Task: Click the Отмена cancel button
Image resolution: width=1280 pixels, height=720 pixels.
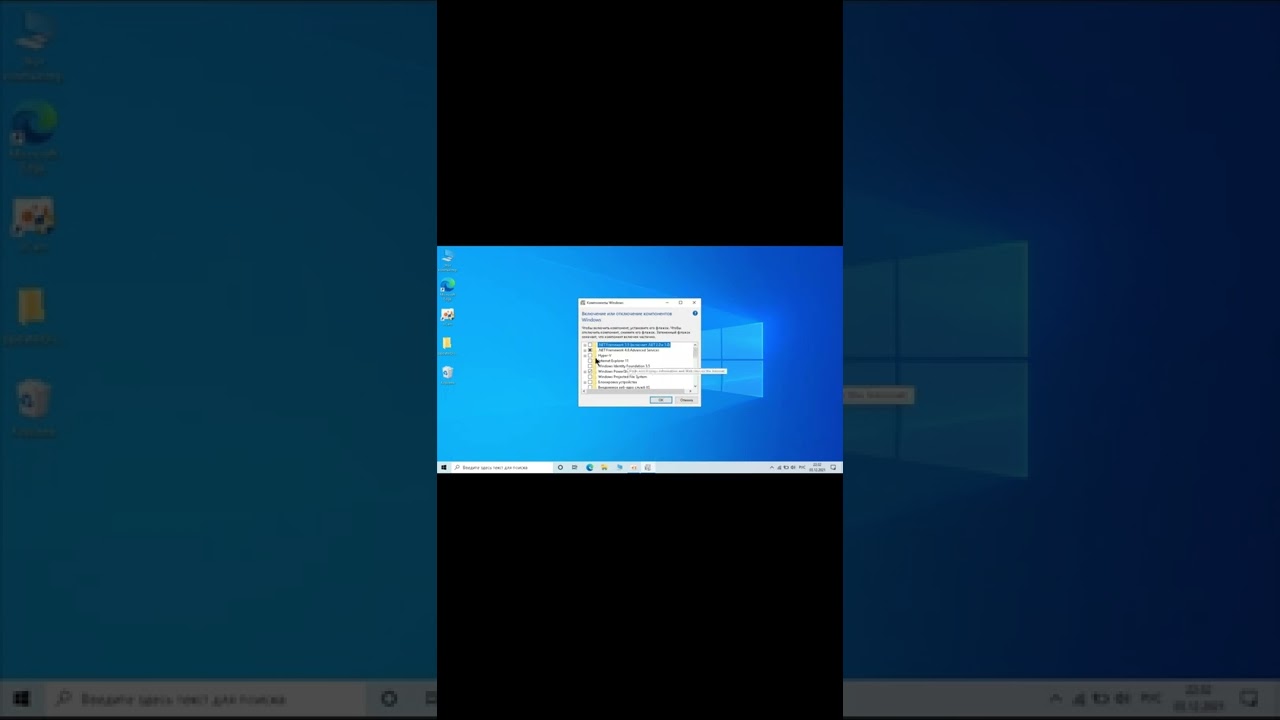Action: click(x=686, y=400)
